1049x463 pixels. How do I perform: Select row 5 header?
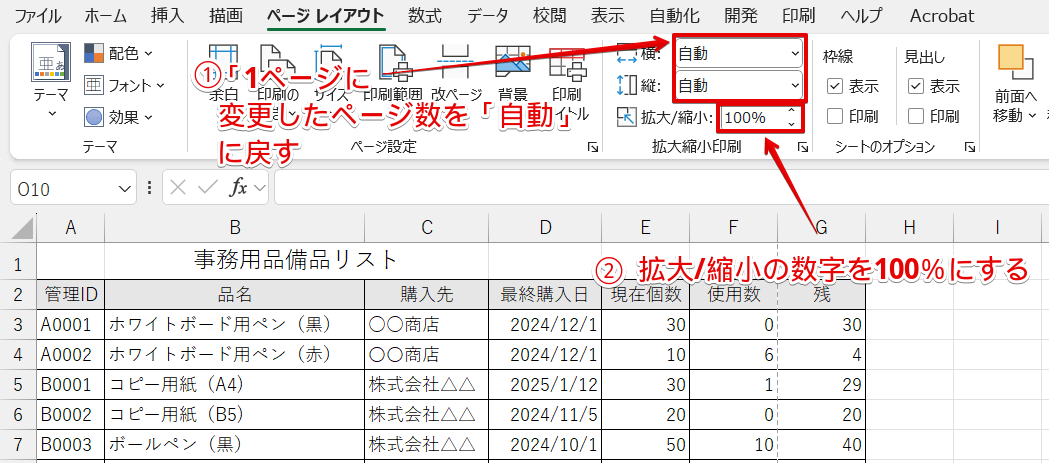[x=18, y=384]
